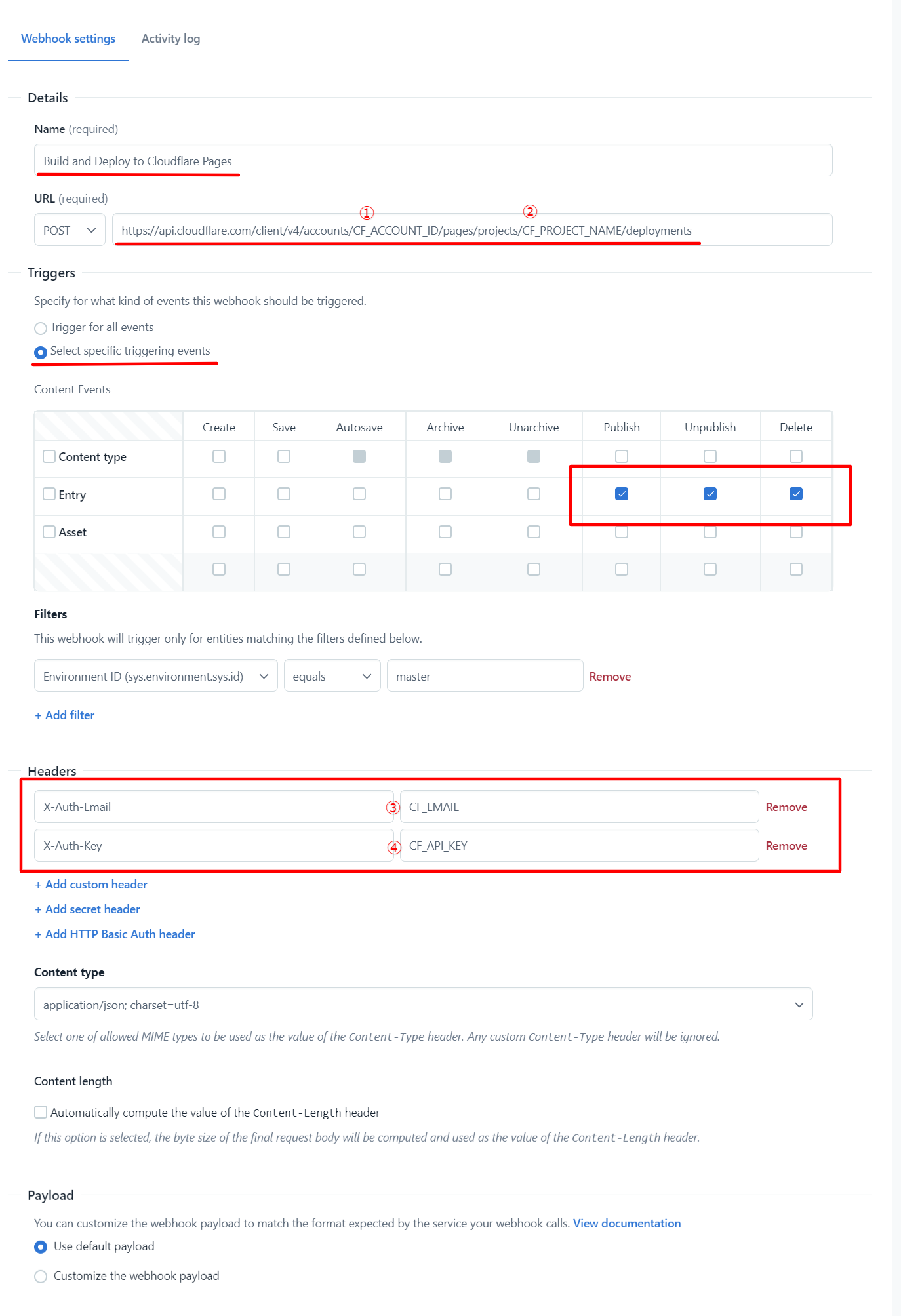
Task: Check Asset Create checkbox
Action: pos(219,532)
